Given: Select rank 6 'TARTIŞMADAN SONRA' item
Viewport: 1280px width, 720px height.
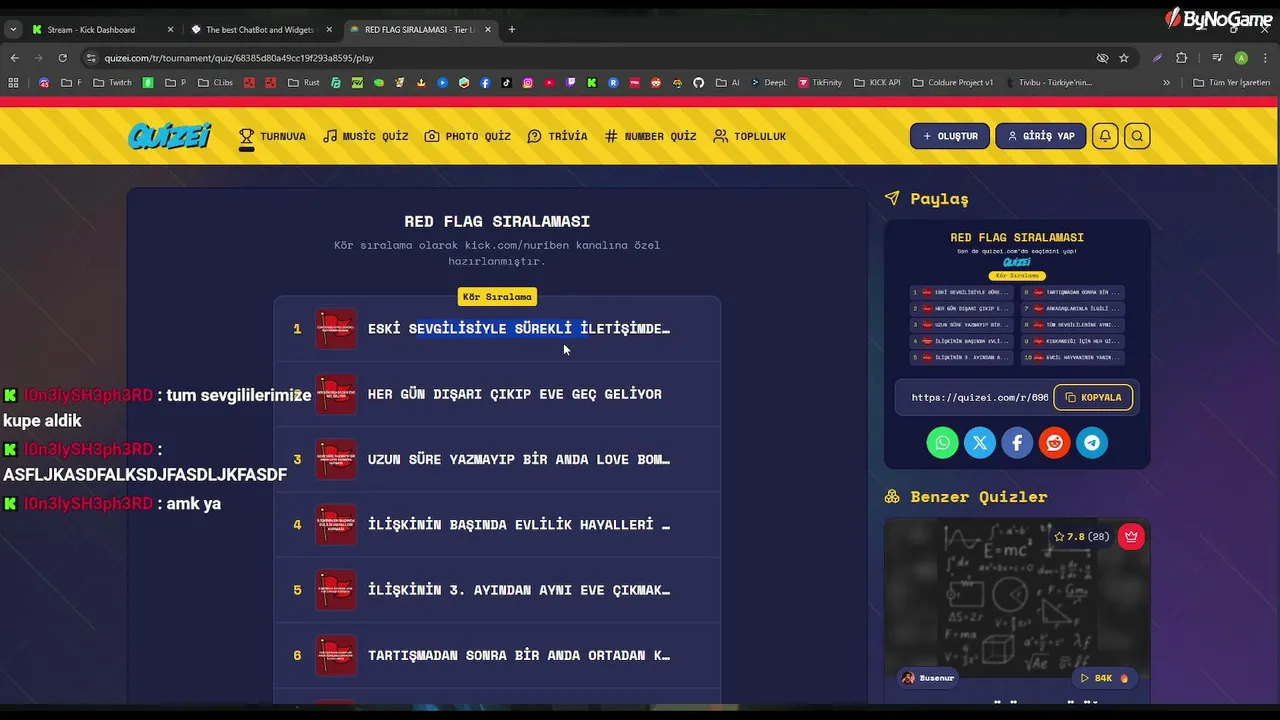Looking at the screenshot, I should pyautogui.click(x=497, y=655).
